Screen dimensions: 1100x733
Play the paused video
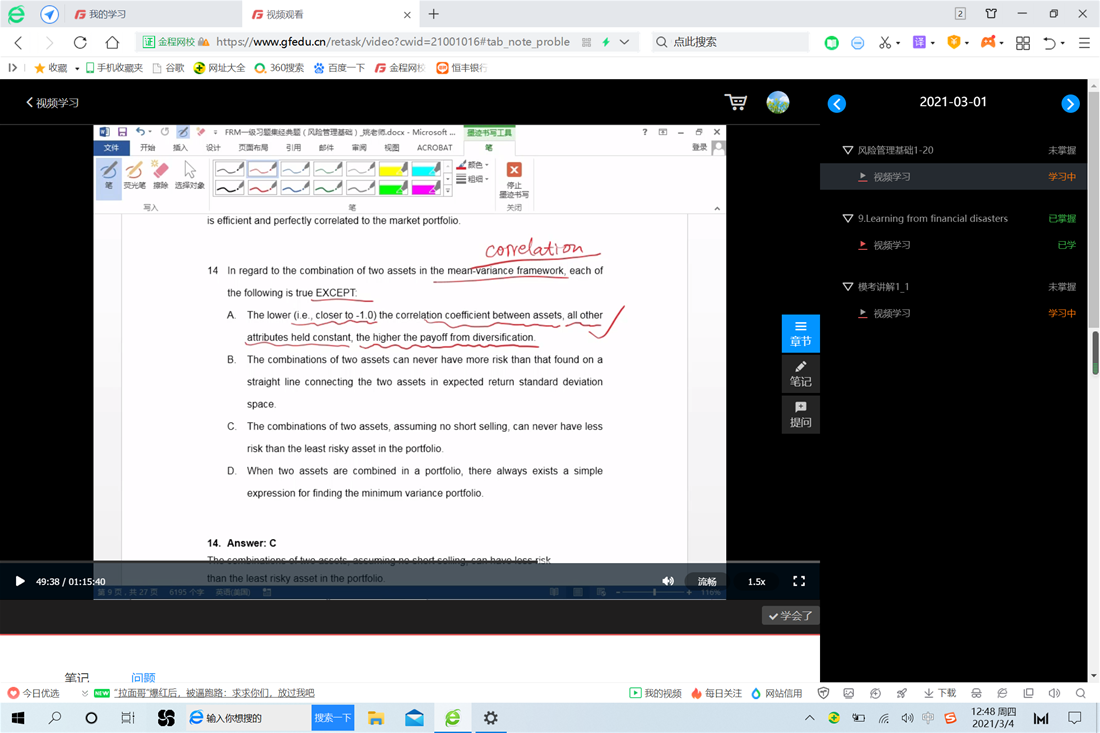20,581
